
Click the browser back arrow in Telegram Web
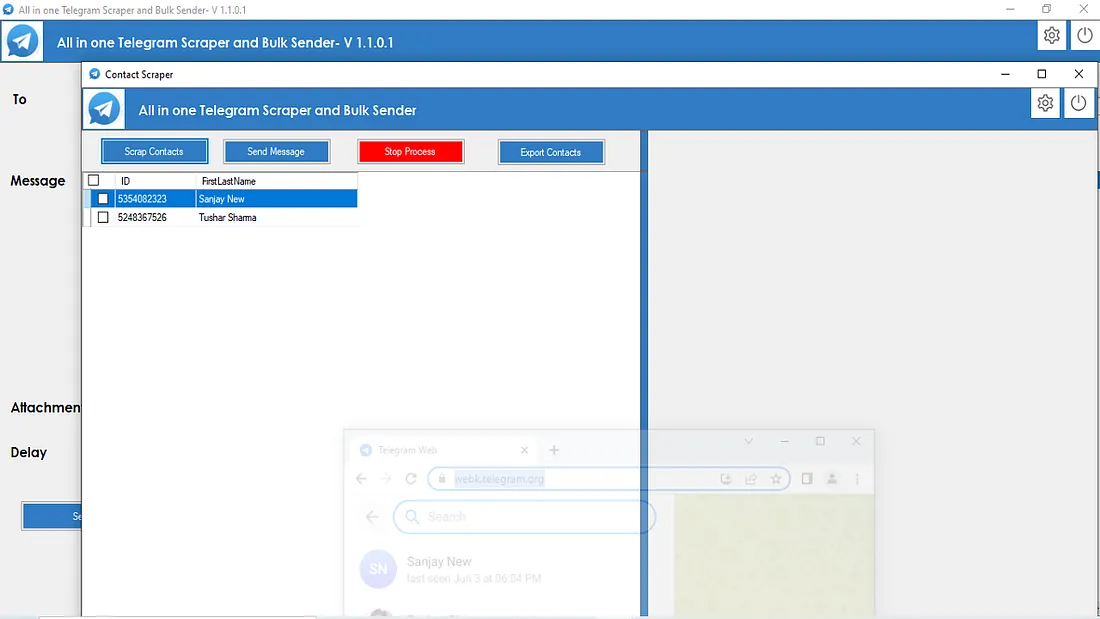coord(361,479)
